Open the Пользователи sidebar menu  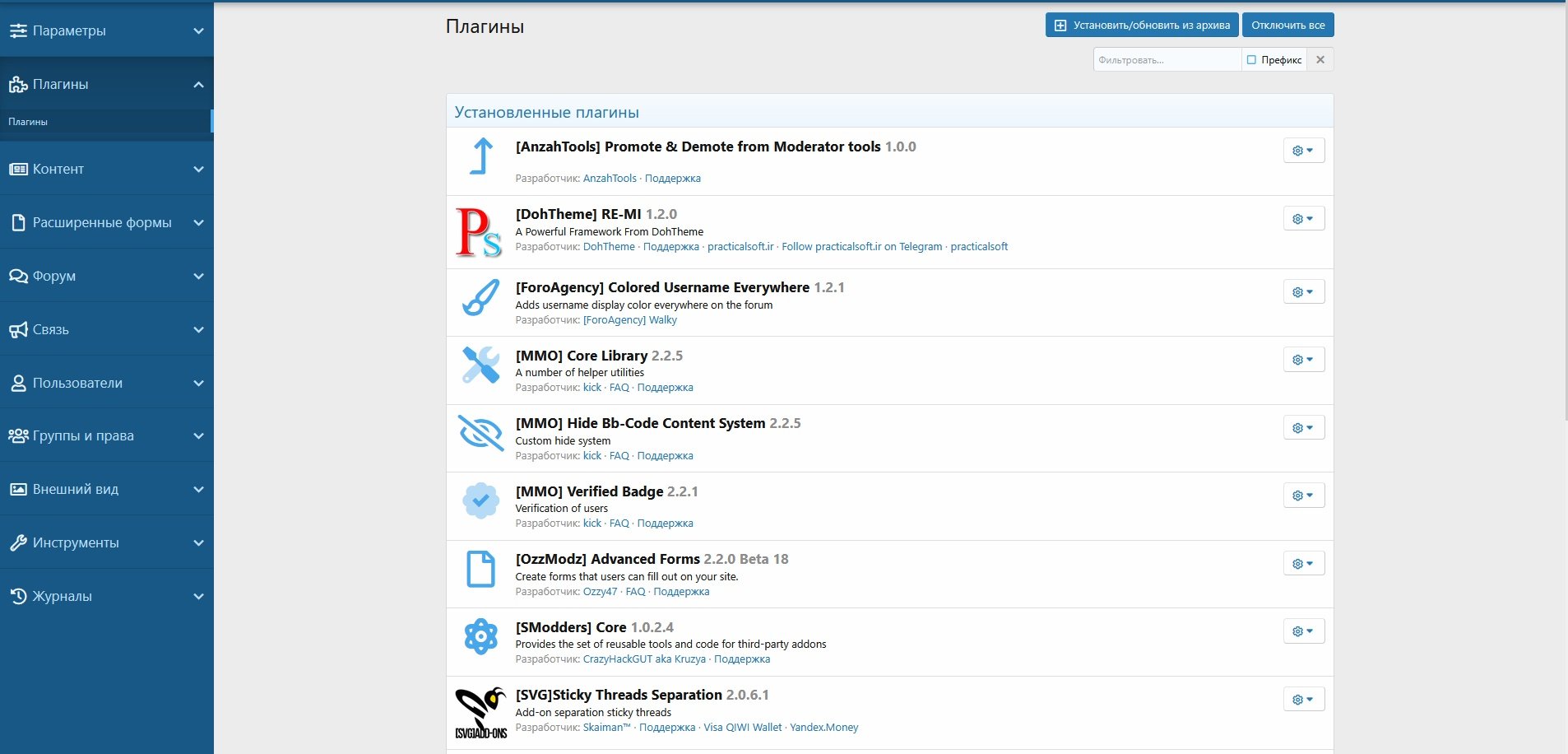pyautogui.click(x=107, y=383)
